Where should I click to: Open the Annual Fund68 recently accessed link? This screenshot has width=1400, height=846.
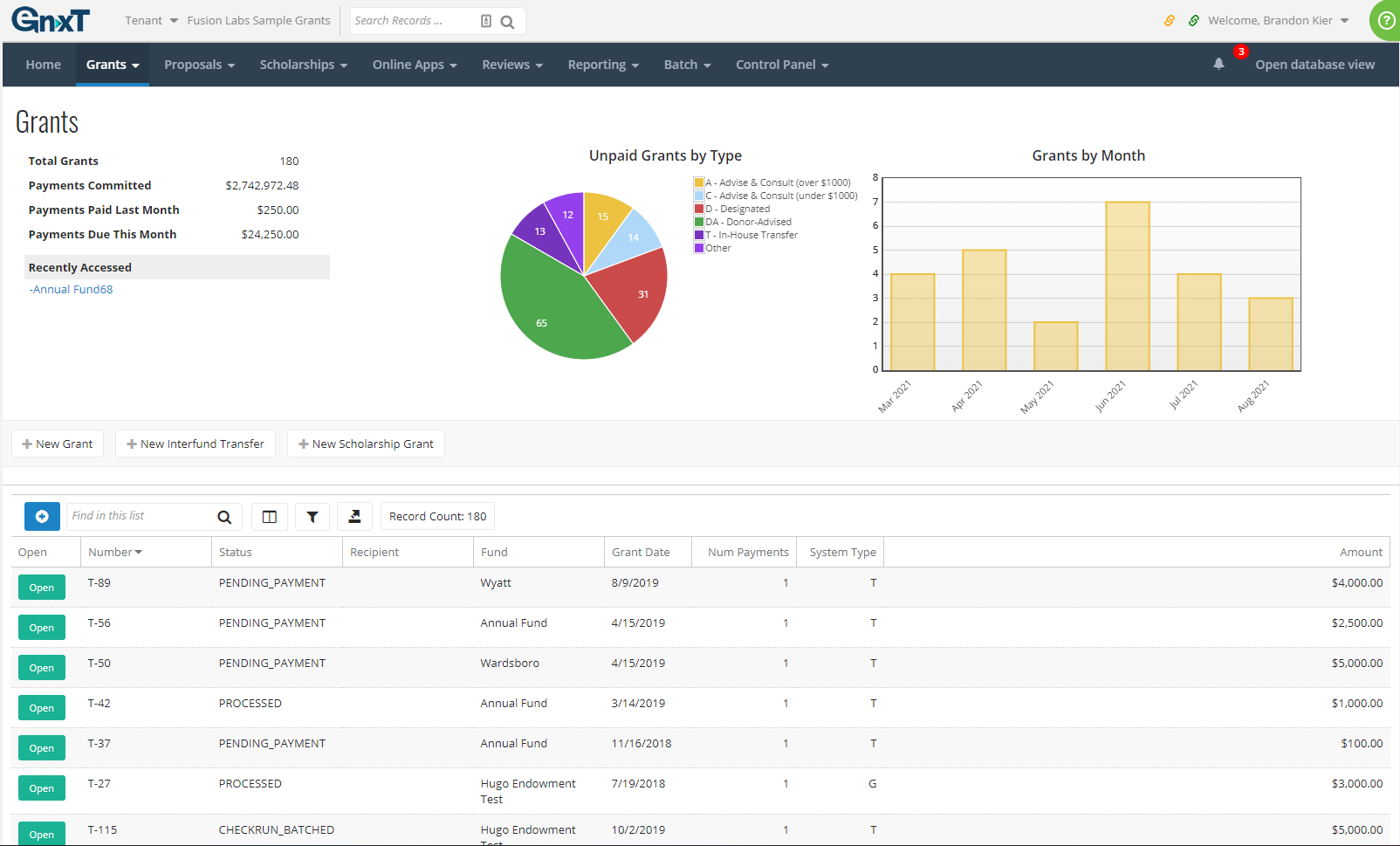click(71, 289)
